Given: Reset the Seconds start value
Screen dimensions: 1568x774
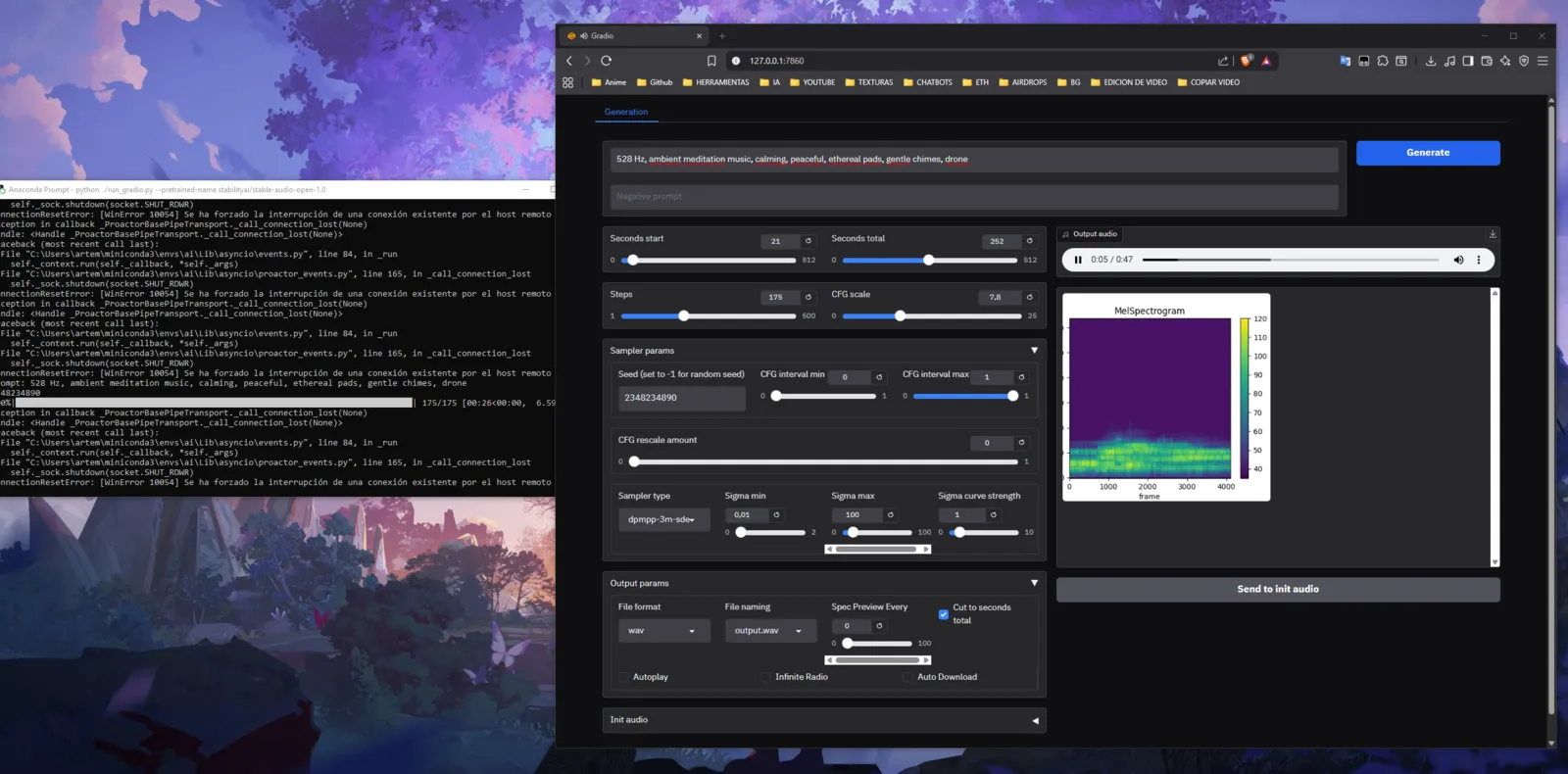Looking at the screenshot, I should click(808, 241).
